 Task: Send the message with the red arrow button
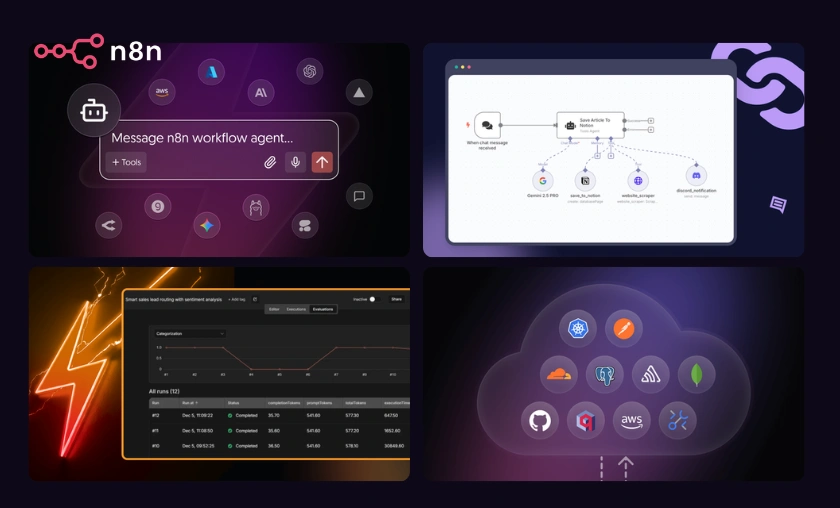point(322,162)
